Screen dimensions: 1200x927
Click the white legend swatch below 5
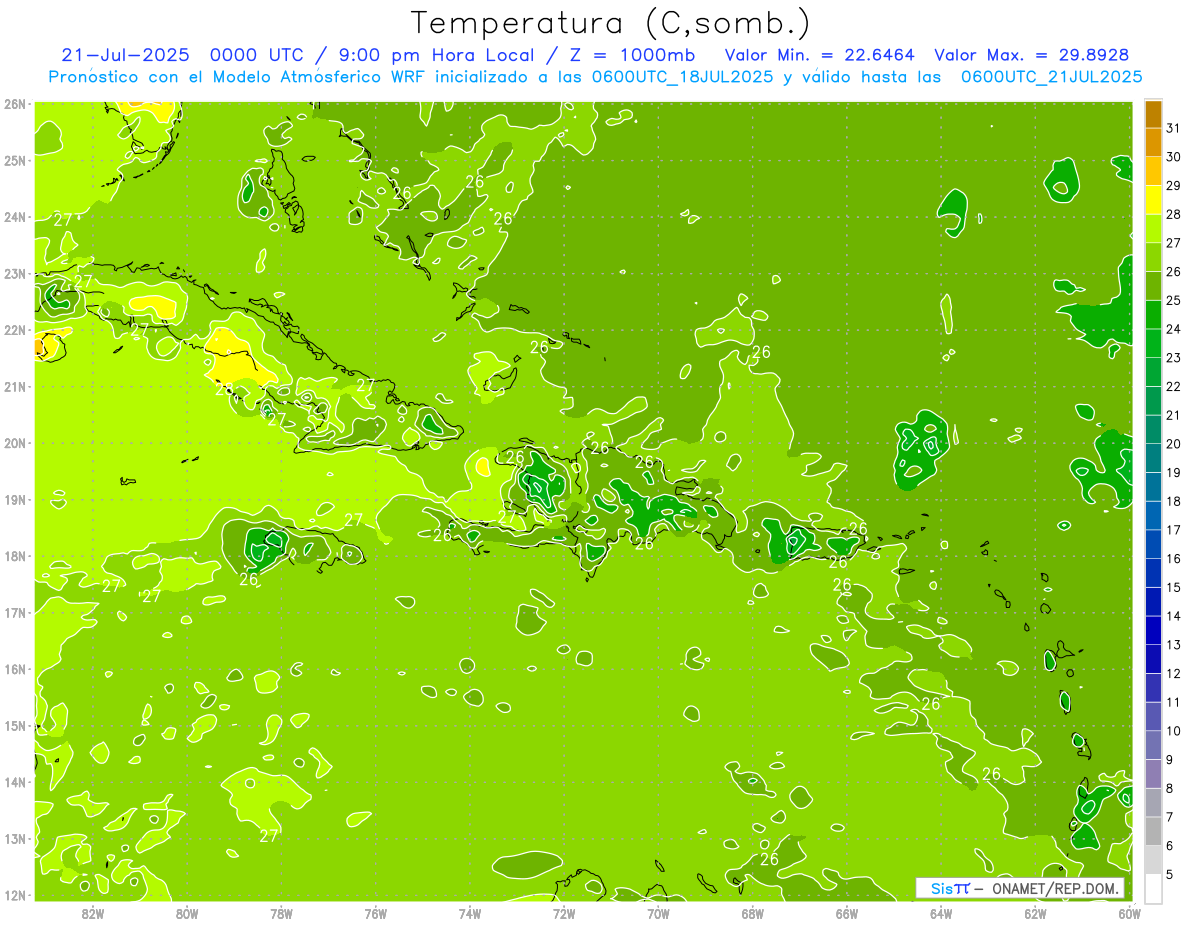point(1153,888)
